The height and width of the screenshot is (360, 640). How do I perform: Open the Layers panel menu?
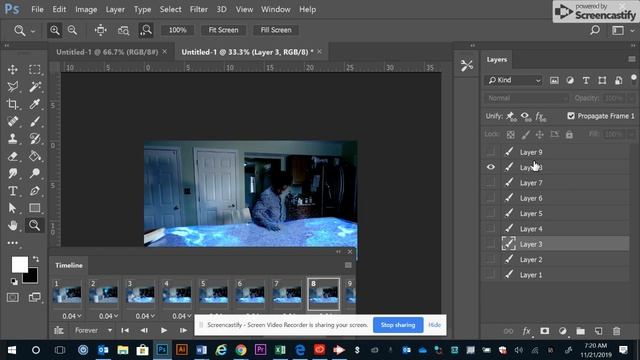pyautogui.click(x=631, y=60)
